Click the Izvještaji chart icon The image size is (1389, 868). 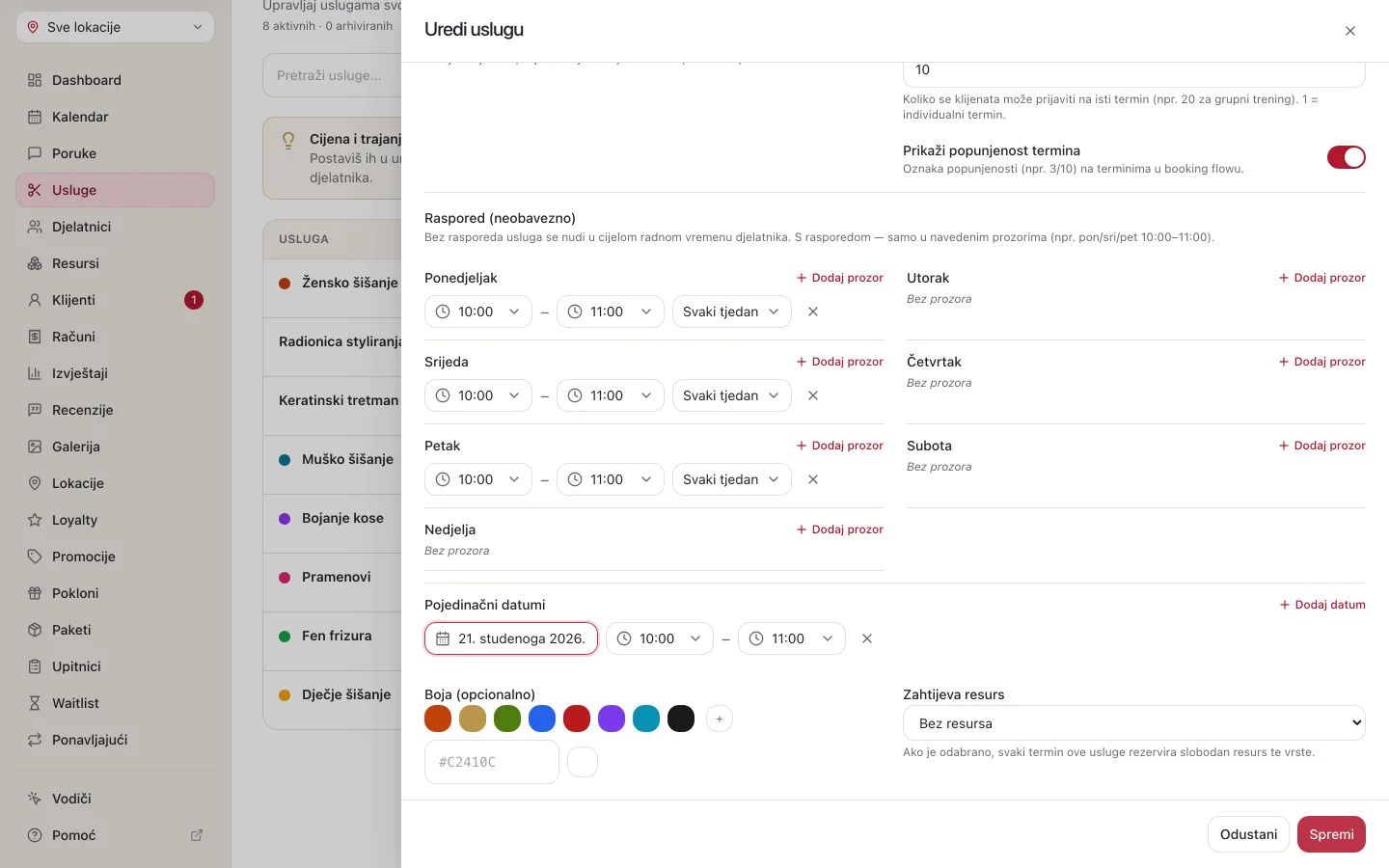click(x=35, y=373)
